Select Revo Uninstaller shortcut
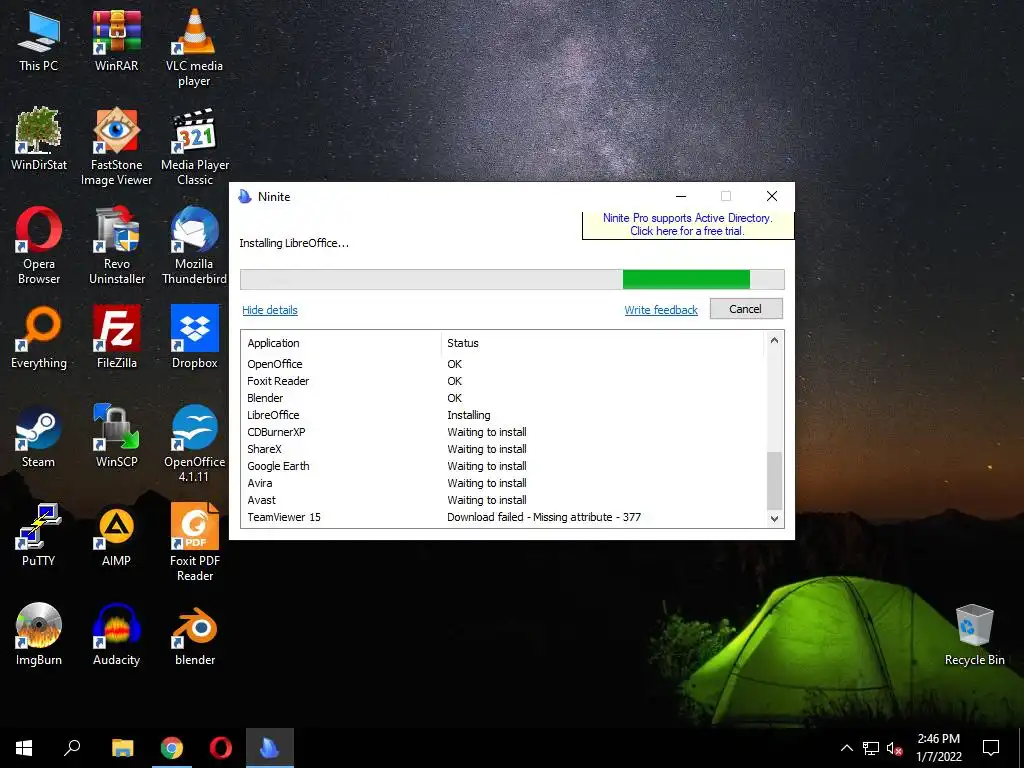The width and height of the screenshot is (1024, 768). (117, 246)
